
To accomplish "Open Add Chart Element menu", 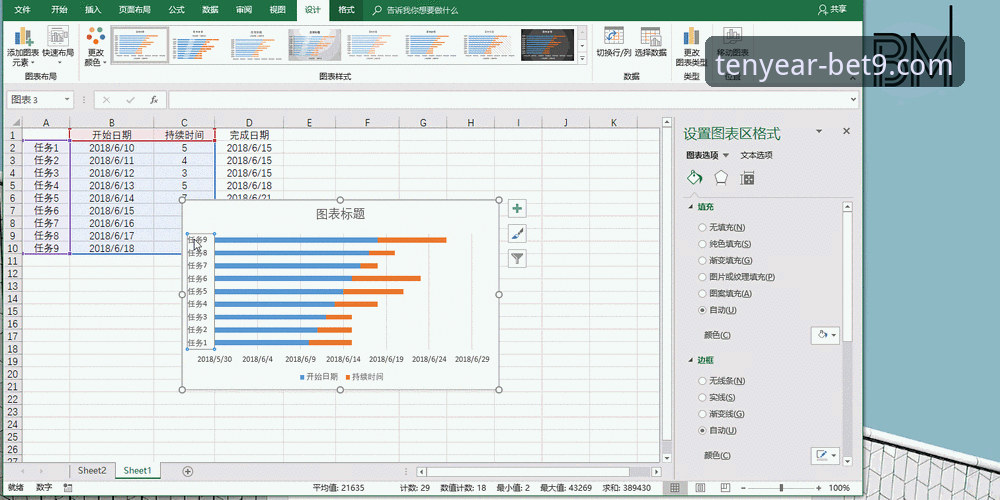I will pos(24,46).
